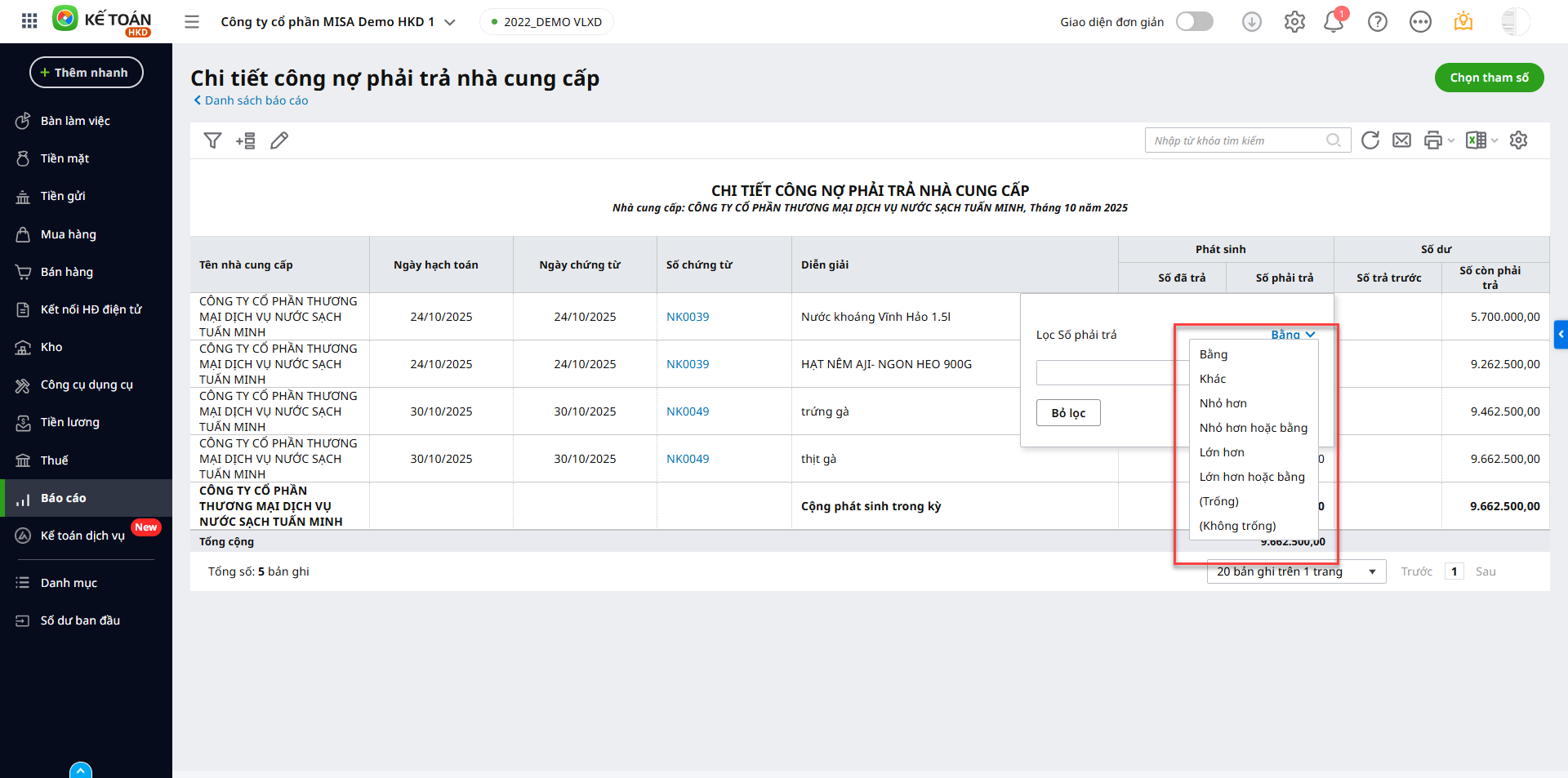1568x778 pixels.
Task: Refresh the report data
Action: (1370, 140)
